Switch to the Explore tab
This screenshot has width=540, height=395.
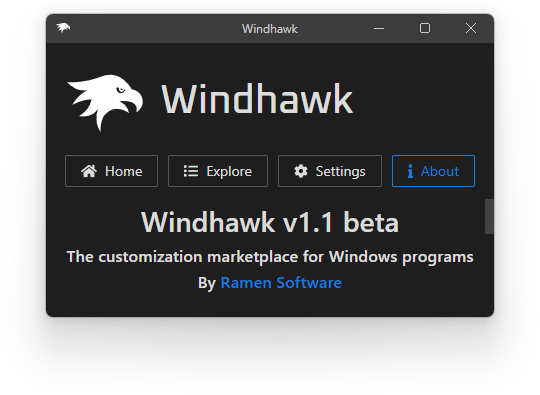coord(218,171)
